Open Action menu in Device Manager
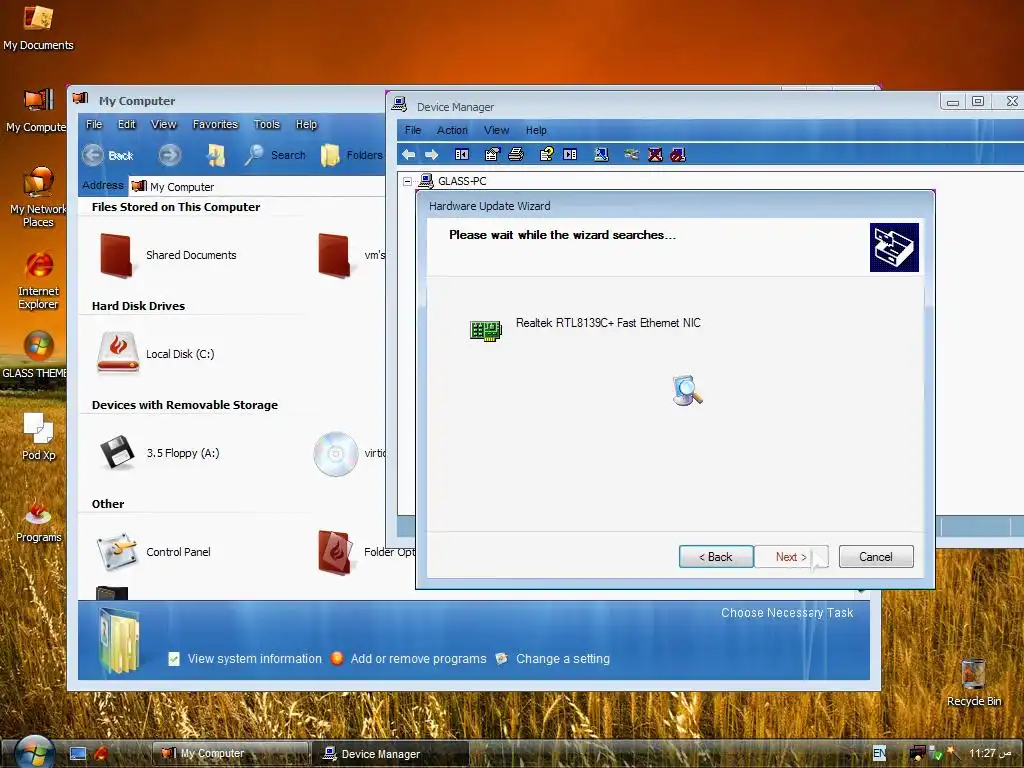This screenshot has height=768, width=1024. pos(452,130)
